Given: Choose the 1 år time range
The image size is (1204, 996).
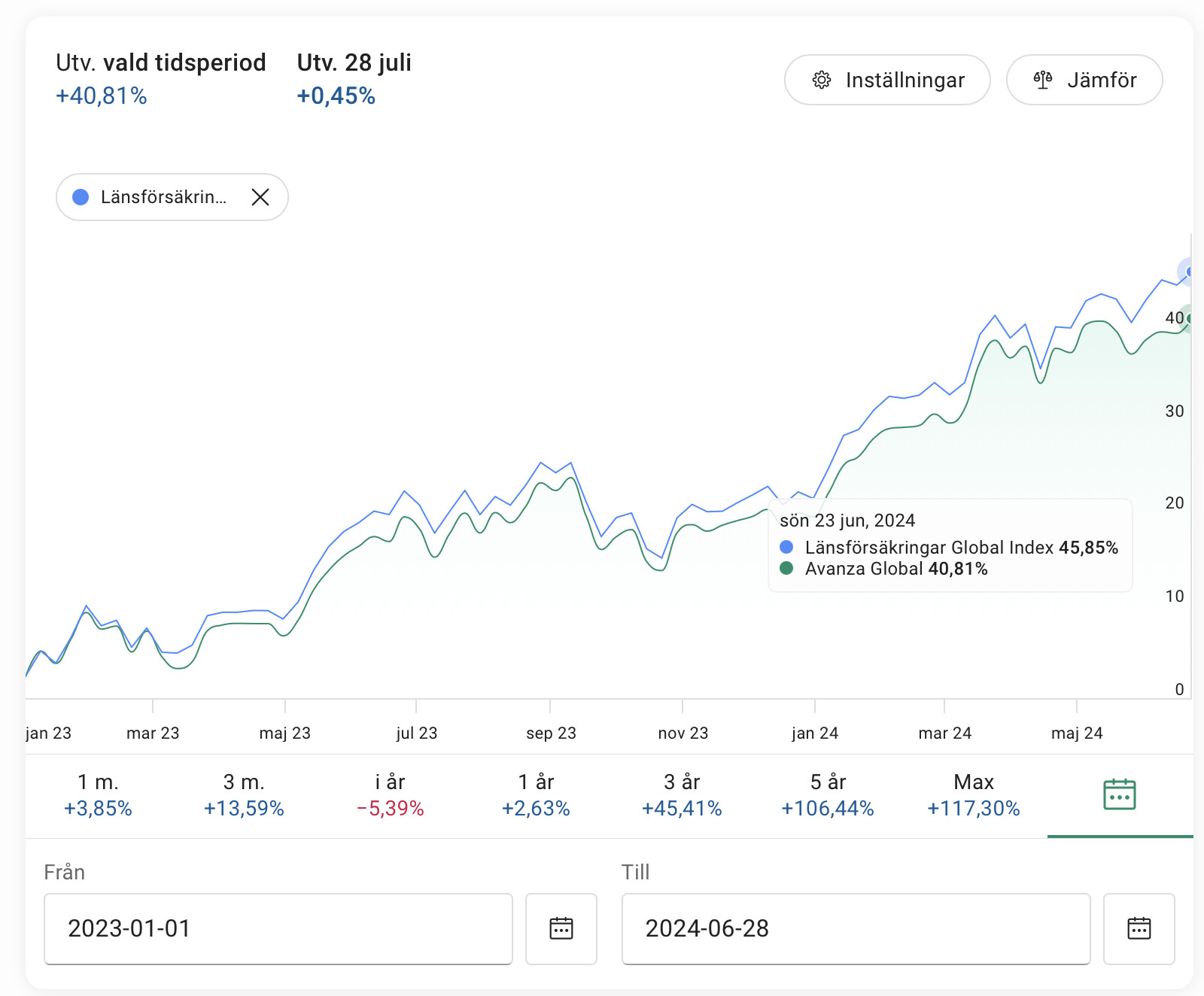Looking at the screenshot, I should click(536, 795).
